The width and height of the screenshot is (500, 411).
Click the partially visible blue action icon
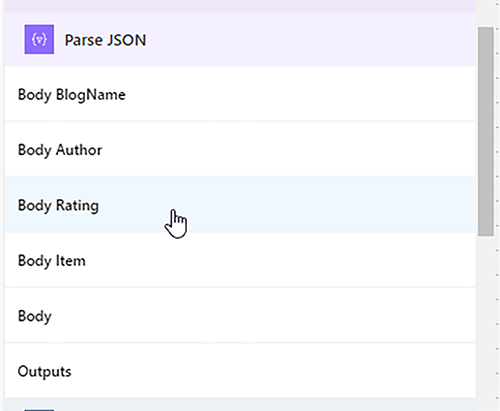(39, 410)
